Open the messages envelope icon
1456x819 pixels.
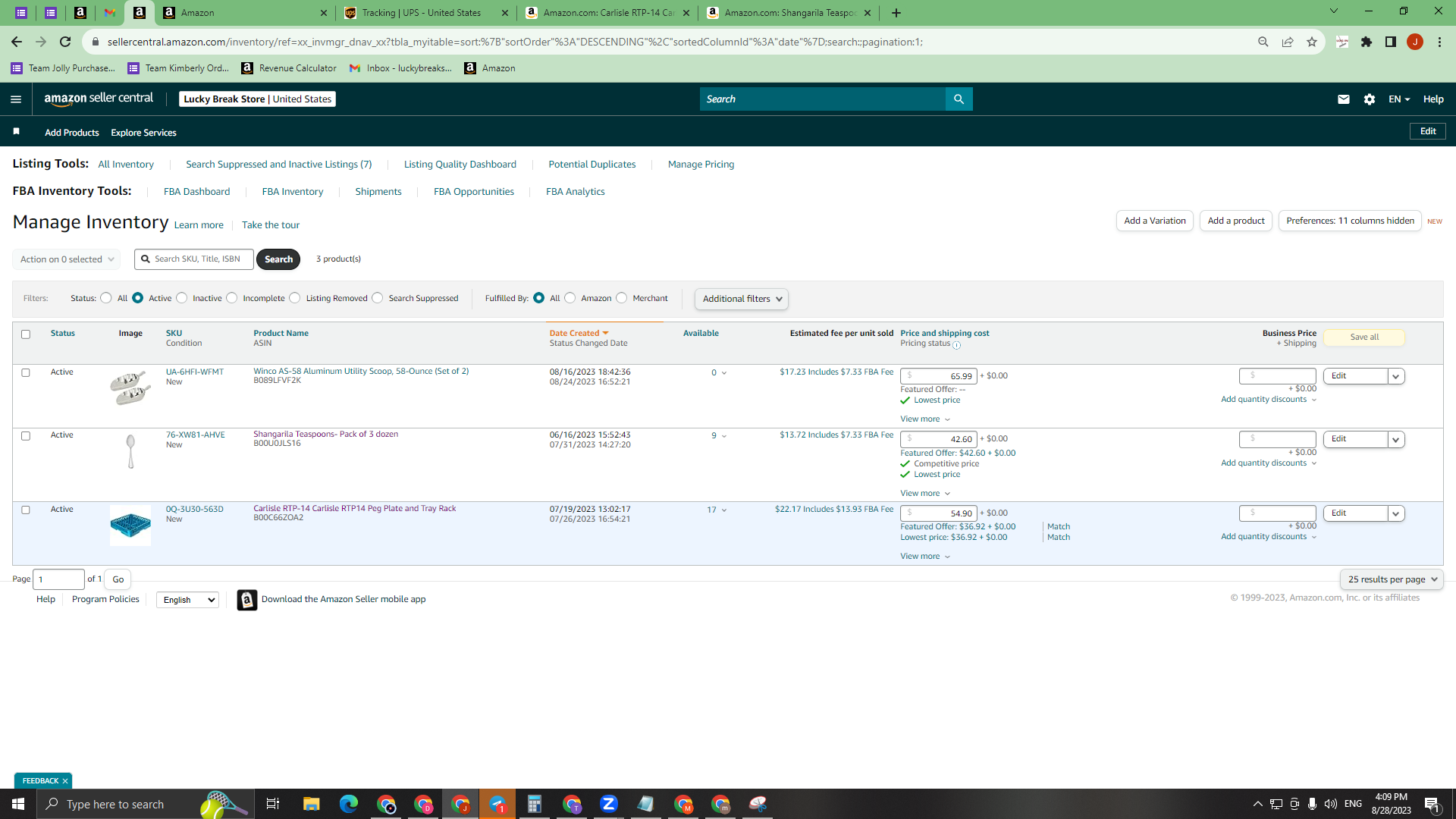coord(1344,99)
